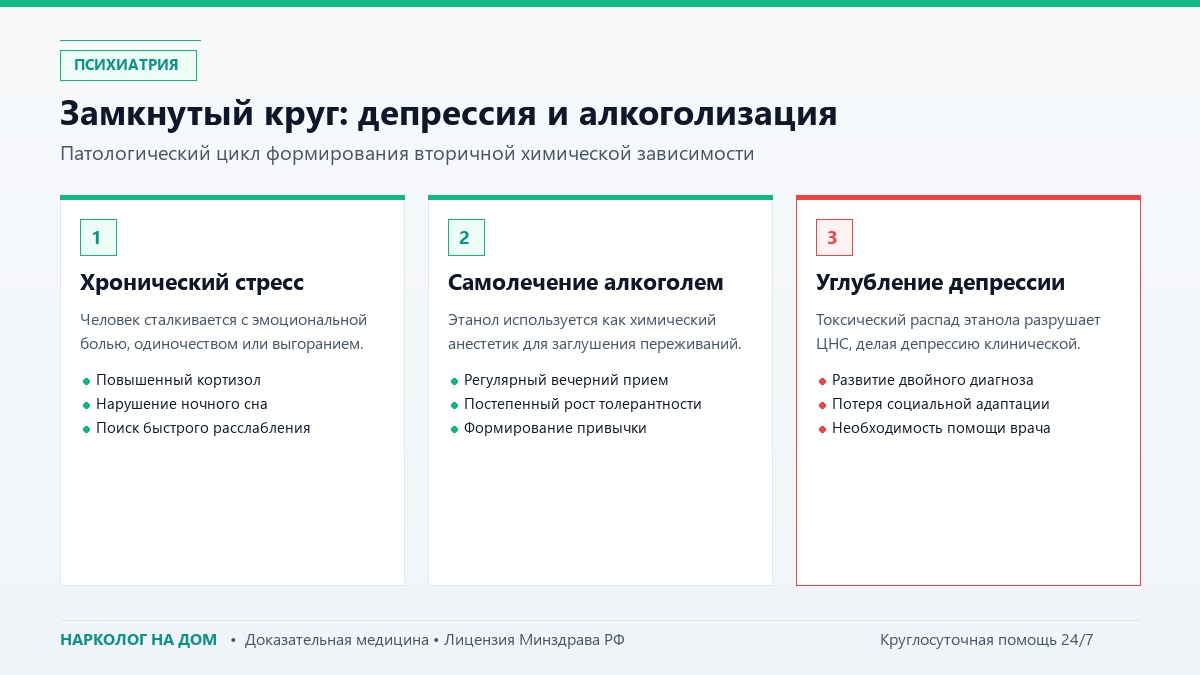Screen dimensions: 1200x675
Task: Click footer text 'Доказательная медицина • Лицензия Минздрава РФ'
Action: point(434,640)
